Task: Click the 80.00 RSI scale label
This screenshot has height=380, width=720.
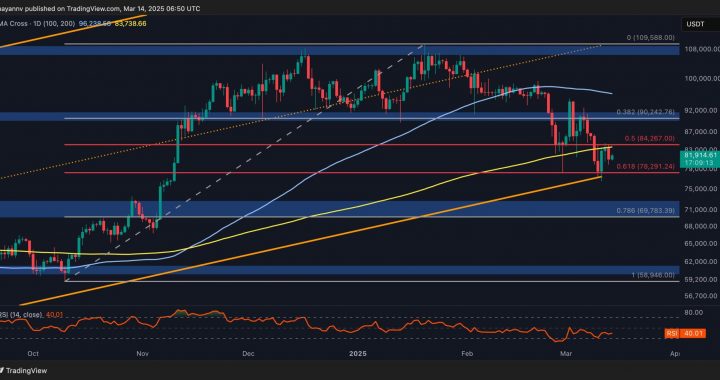Action: 692,313
